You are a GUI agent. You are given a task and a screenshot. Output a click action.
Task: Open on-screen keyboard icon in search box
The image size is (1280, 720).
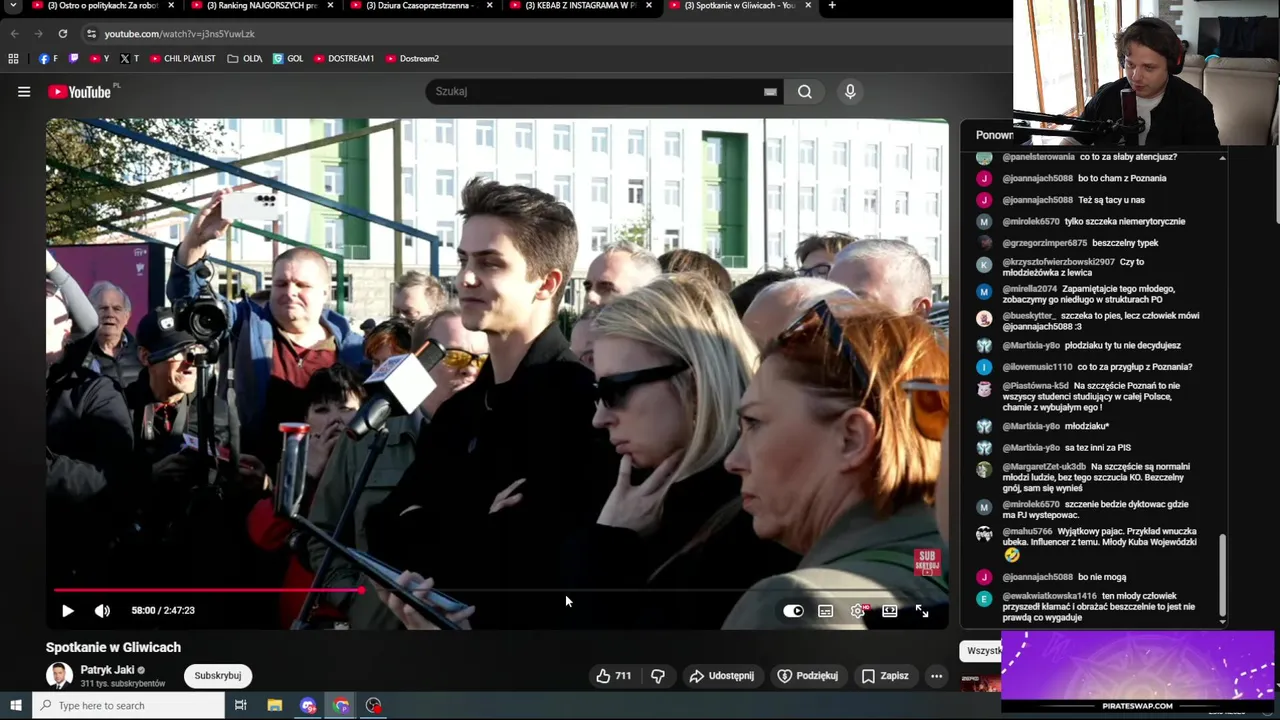click(x=770, y=91)
